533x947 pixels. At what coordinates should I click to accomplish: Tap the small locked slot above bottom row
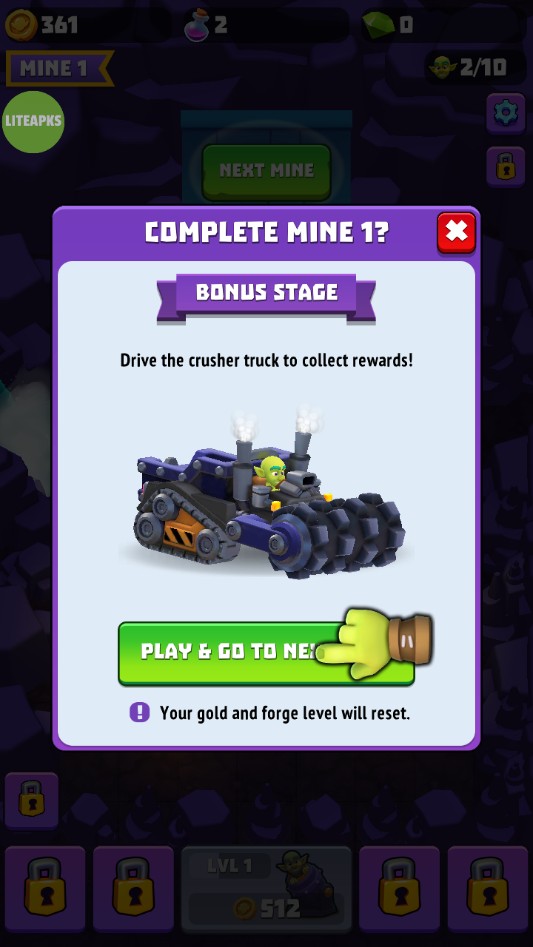pyautogui.click(x=31, y=800)
